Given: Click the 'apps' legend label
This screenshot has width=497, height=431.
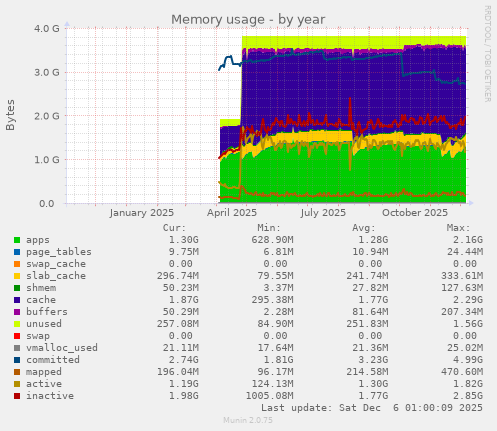Looking at the screenshot, I should pyautogui.click(x=38, y=240).
